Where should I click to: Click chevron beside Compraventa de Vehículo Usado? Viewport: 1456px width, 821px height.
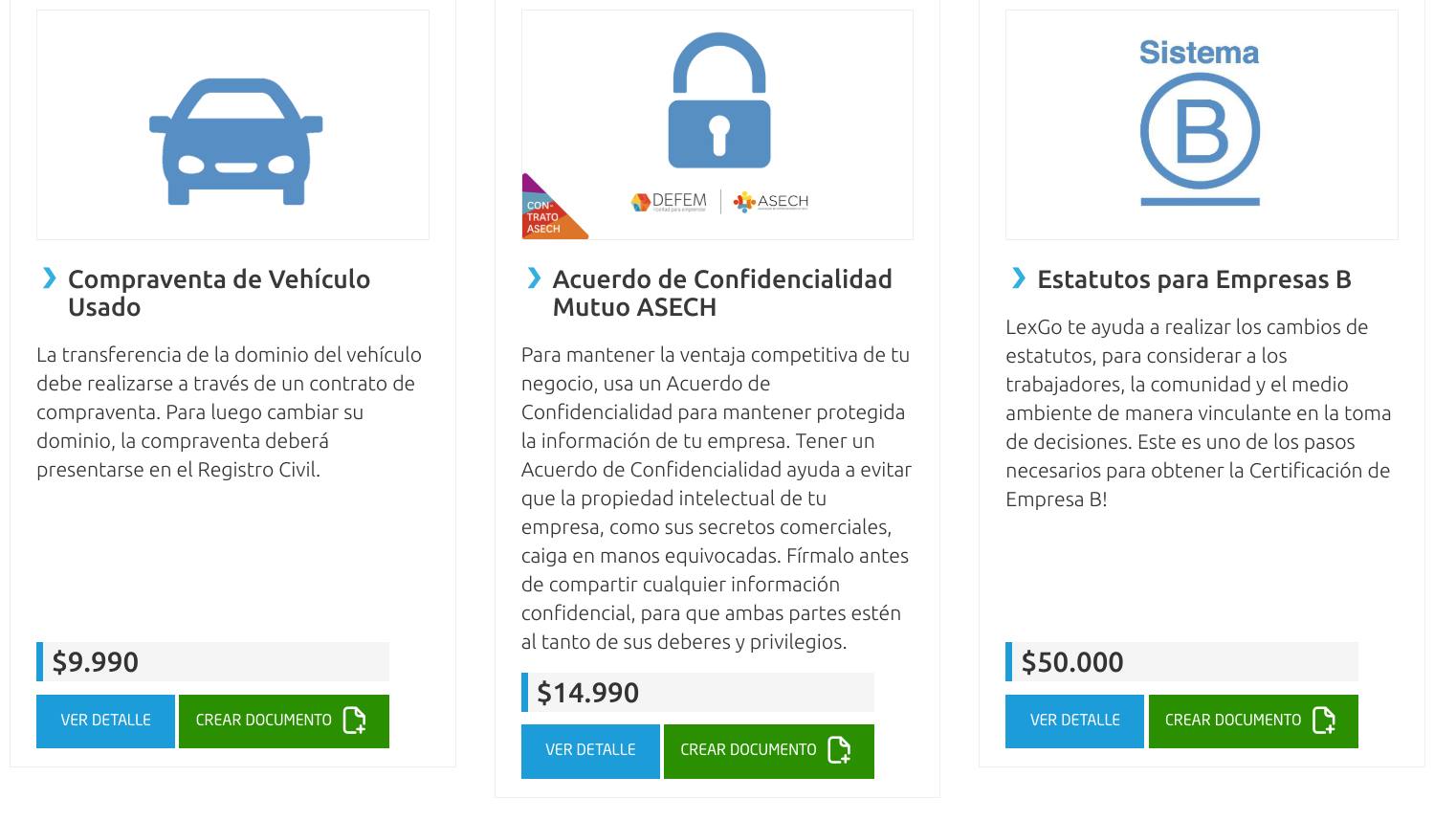coord(50,278)
